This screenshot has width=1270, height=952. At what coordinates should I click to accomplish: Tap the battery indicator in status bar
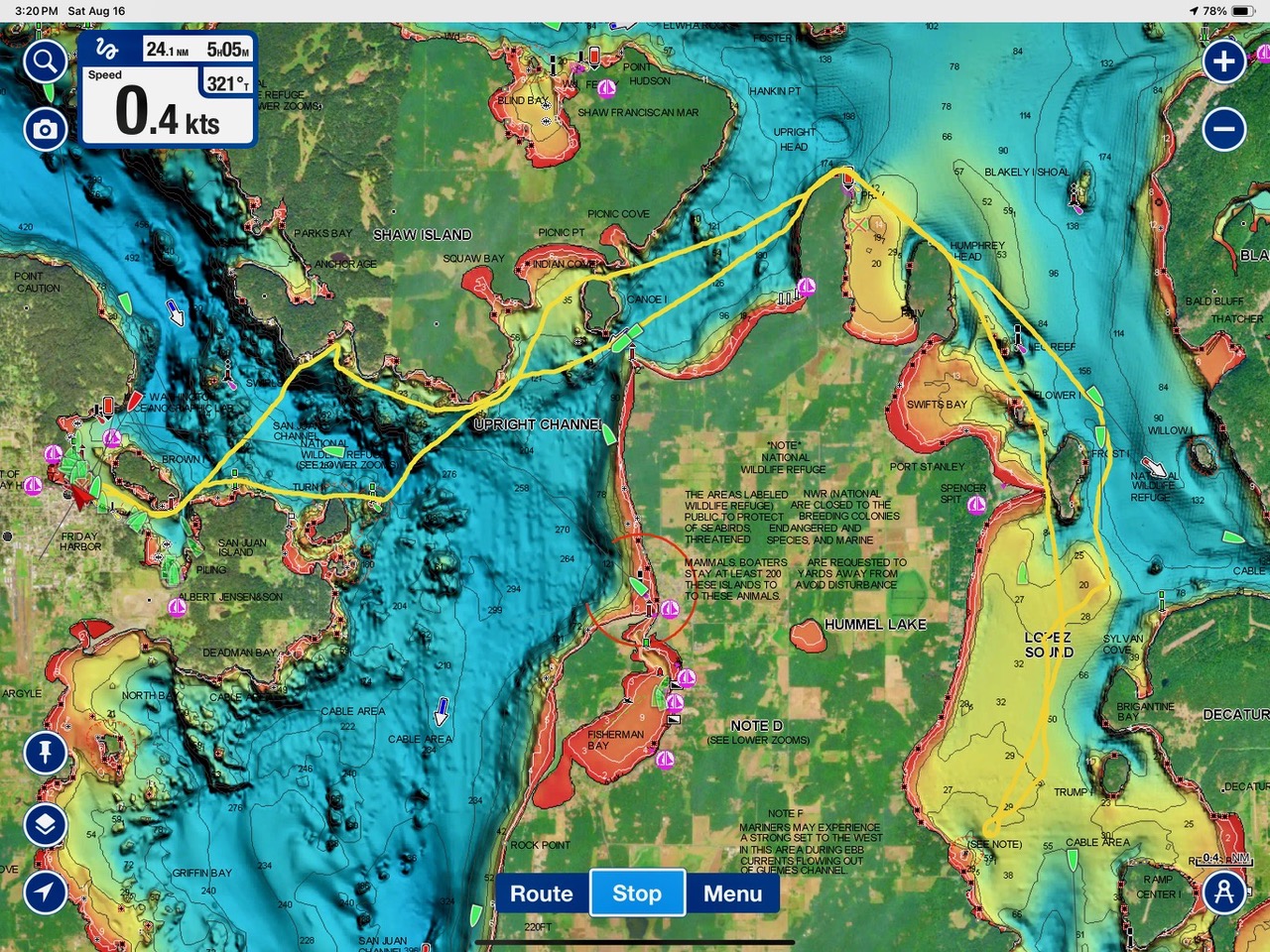pyautogui.click(x=1243, y=11)
